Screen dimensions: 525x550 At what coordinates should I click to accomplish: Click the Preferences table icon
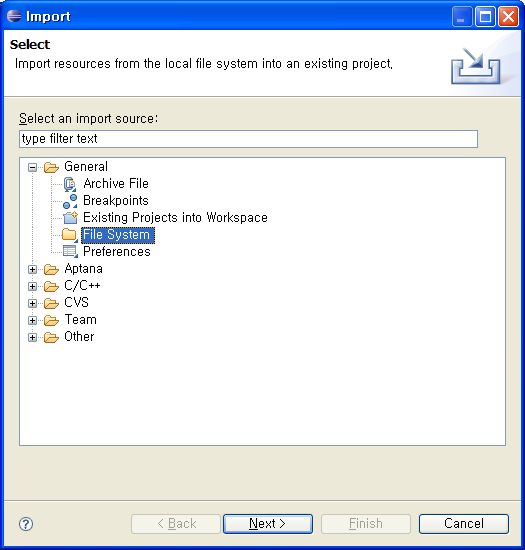tap(70, 251)
